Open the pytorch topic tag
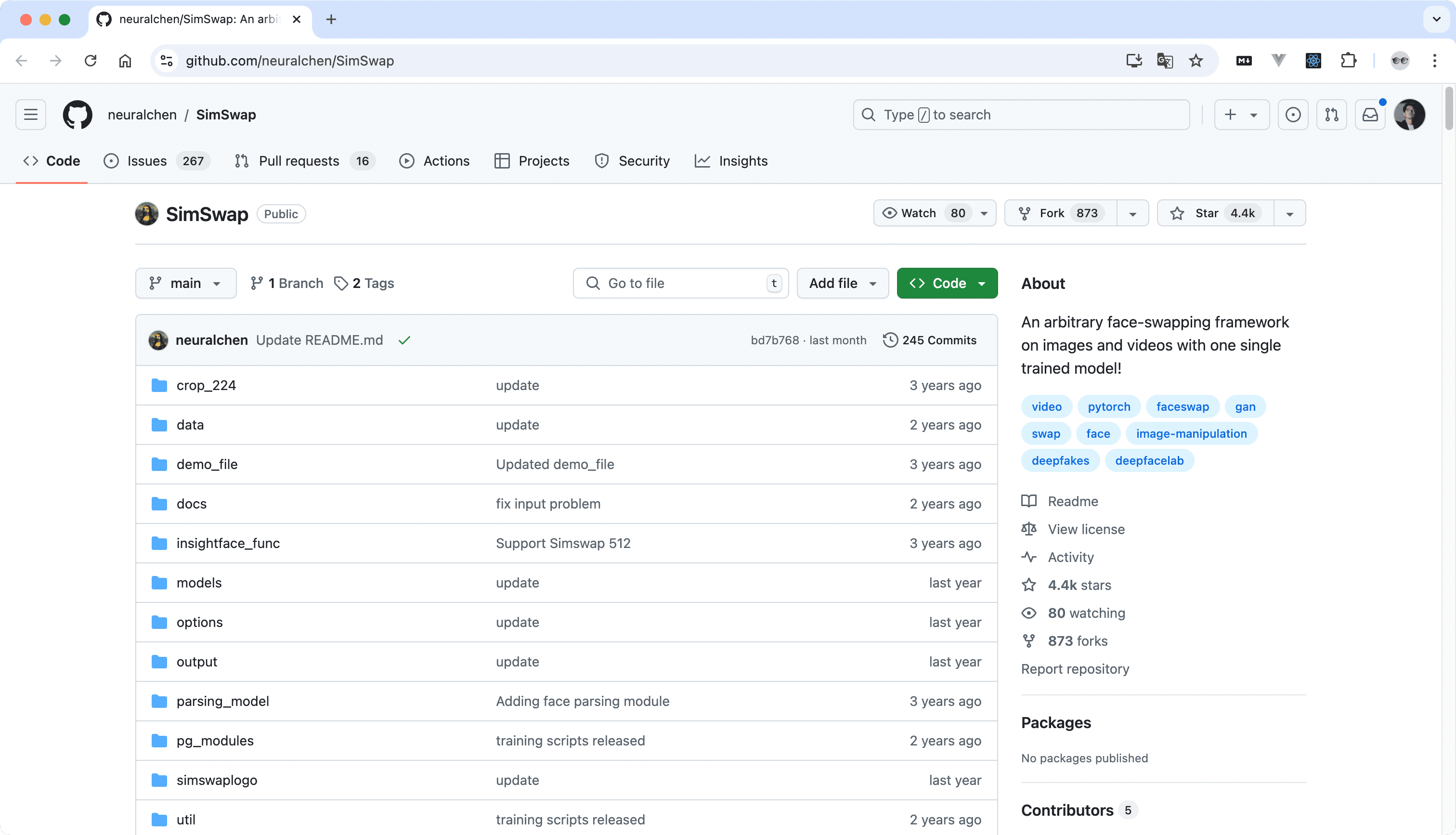Image resolution: width=1456 pixels, height=835 pixels. 1108,406
